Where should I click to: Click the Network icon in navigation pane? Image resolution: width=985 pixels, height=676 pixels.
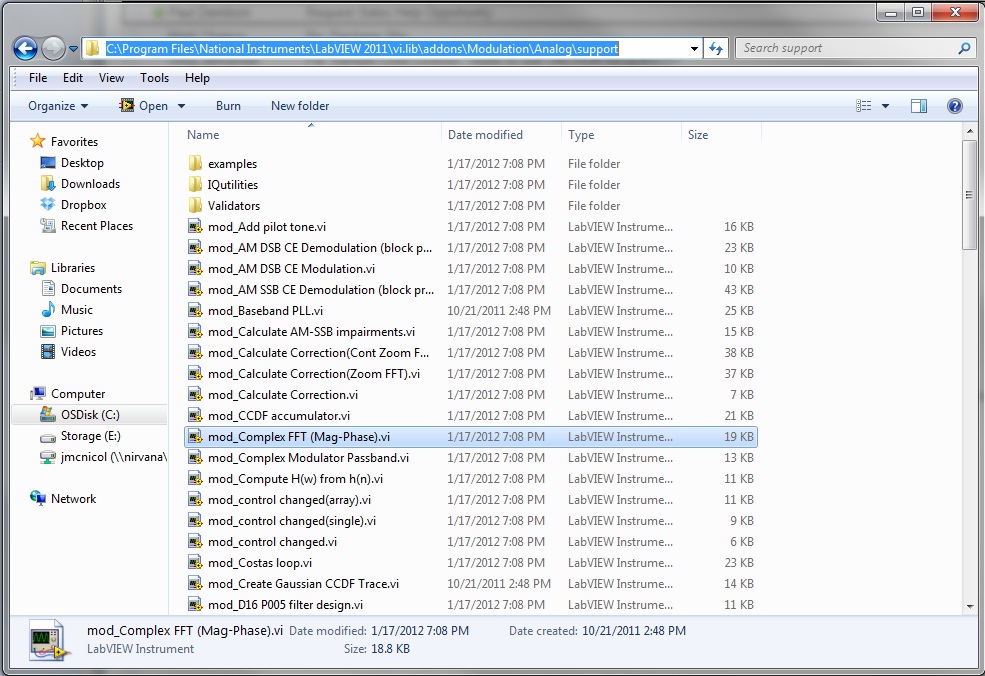pyautogui.click(x=38, y=498)
